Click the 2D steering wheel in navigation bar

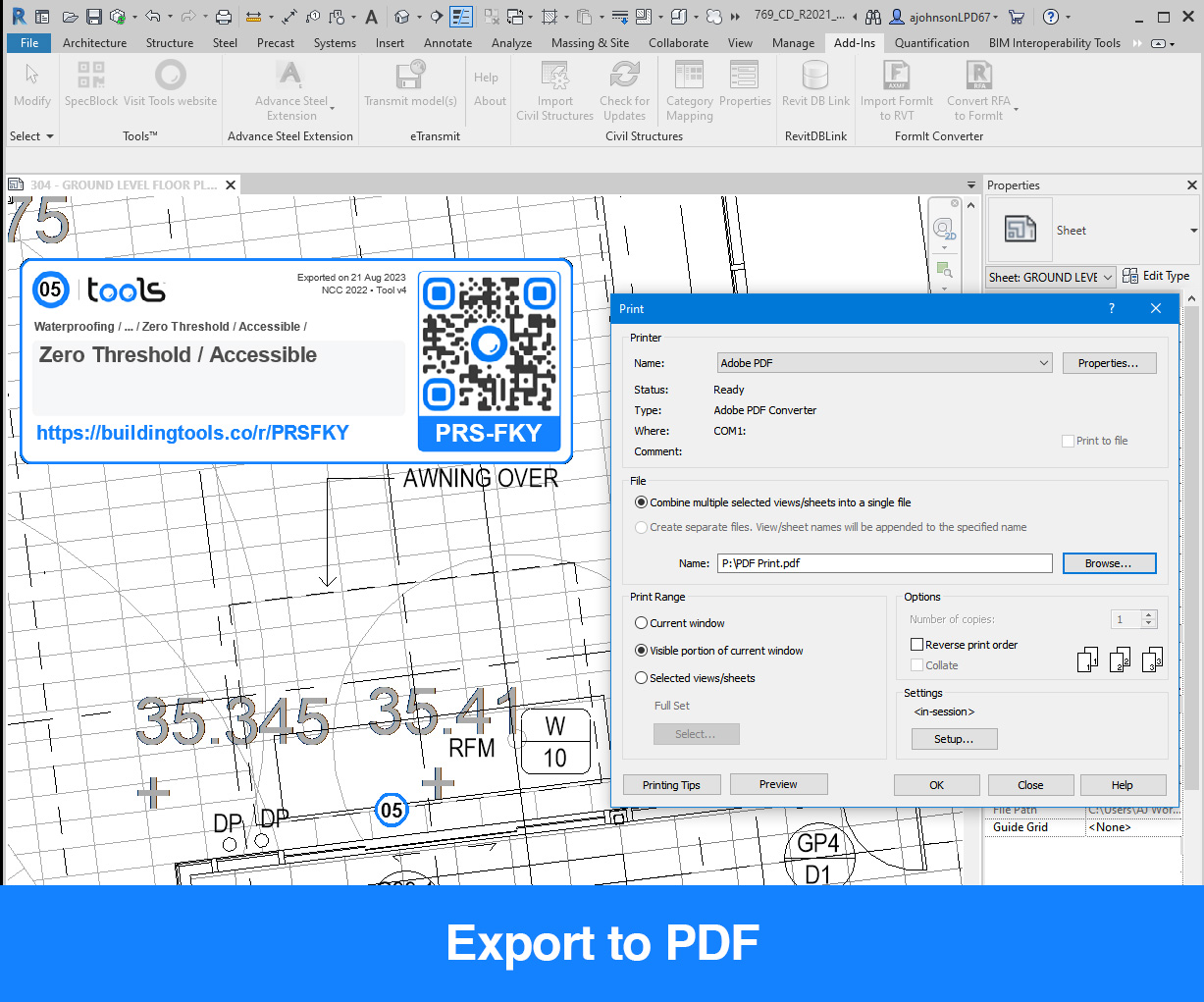[944, 230]
